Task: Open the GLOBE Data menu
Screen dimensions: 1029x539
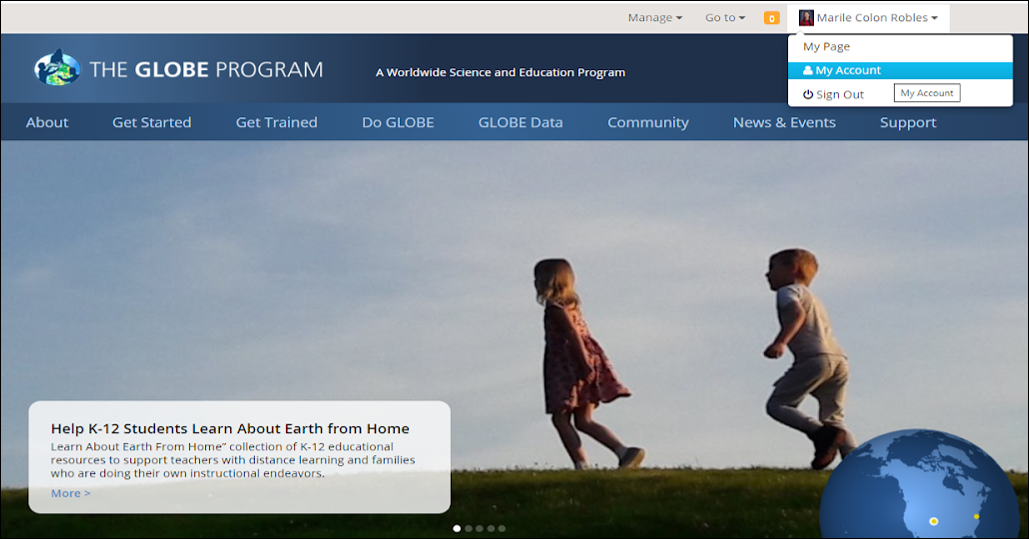Action: [520, 122]
